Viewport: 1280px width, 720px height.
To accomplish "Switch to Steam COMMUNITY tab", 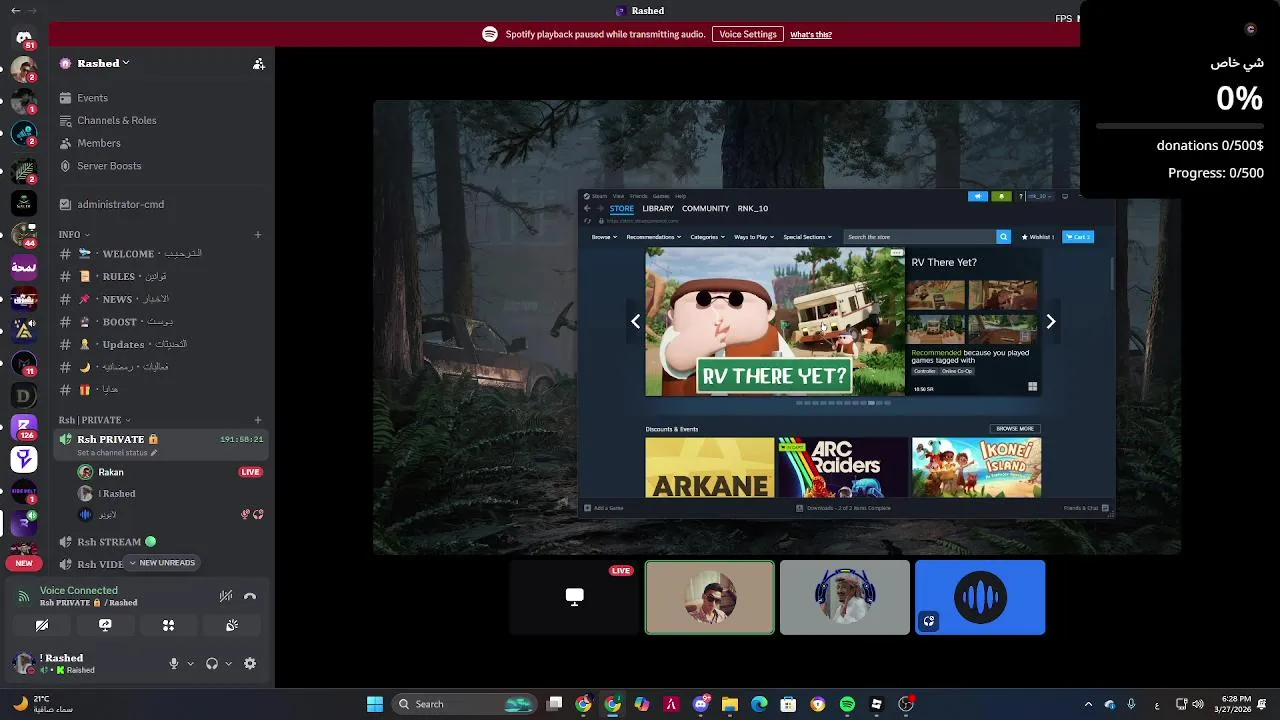I will (706, 209).
